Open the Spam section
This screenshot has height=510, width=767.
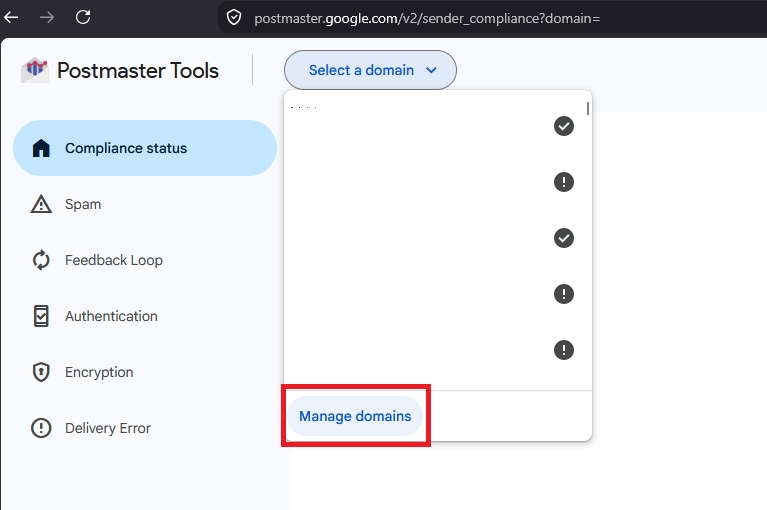145,204
